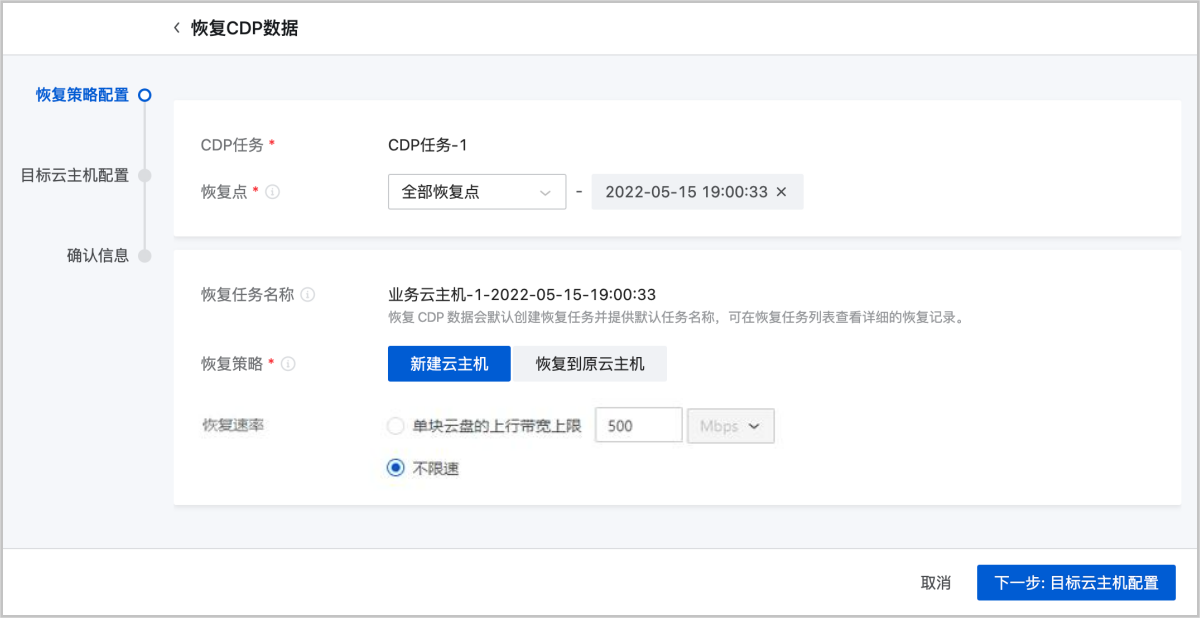Select the 单块云盘的上行带宽上限 radio button
Image resolution: width=1200 pixels, height=618 pixels.
point(396,426)
